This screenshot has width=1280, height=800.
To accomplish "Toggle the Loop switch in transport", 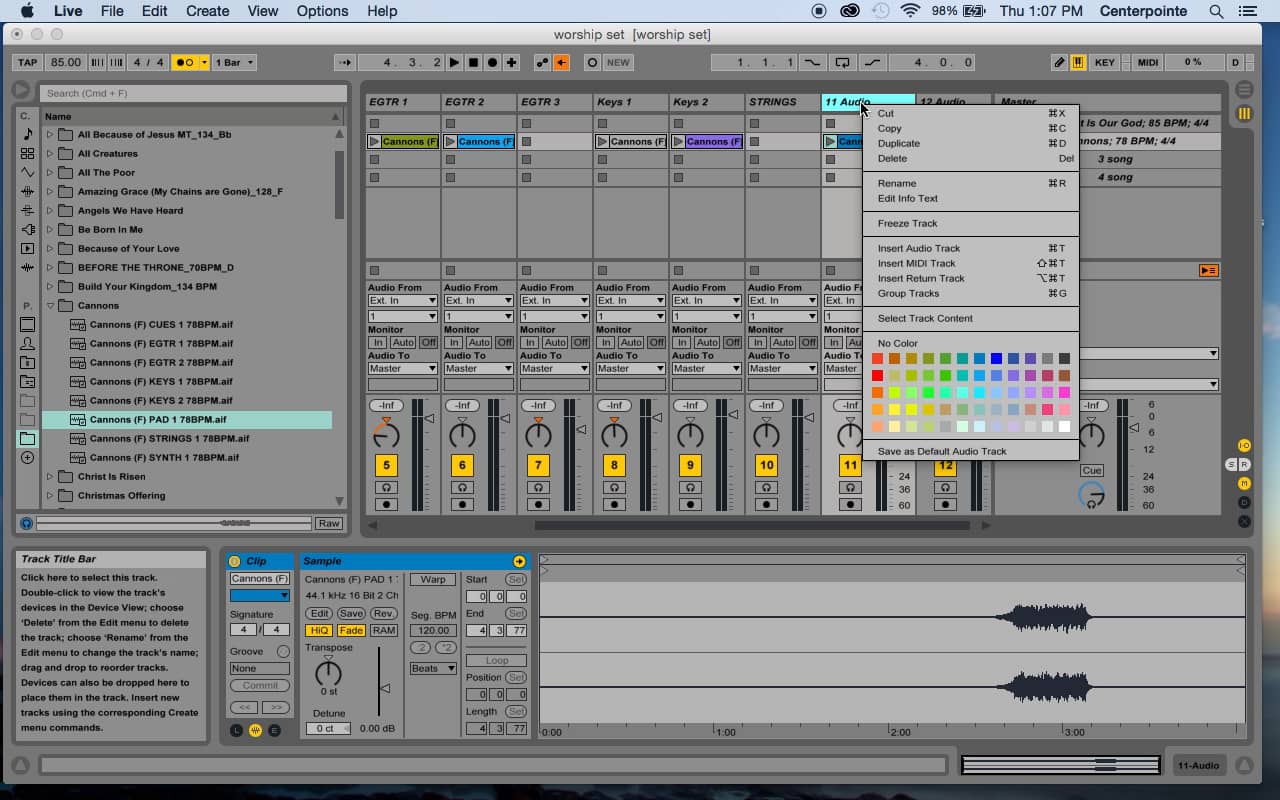I will [842, 62].
